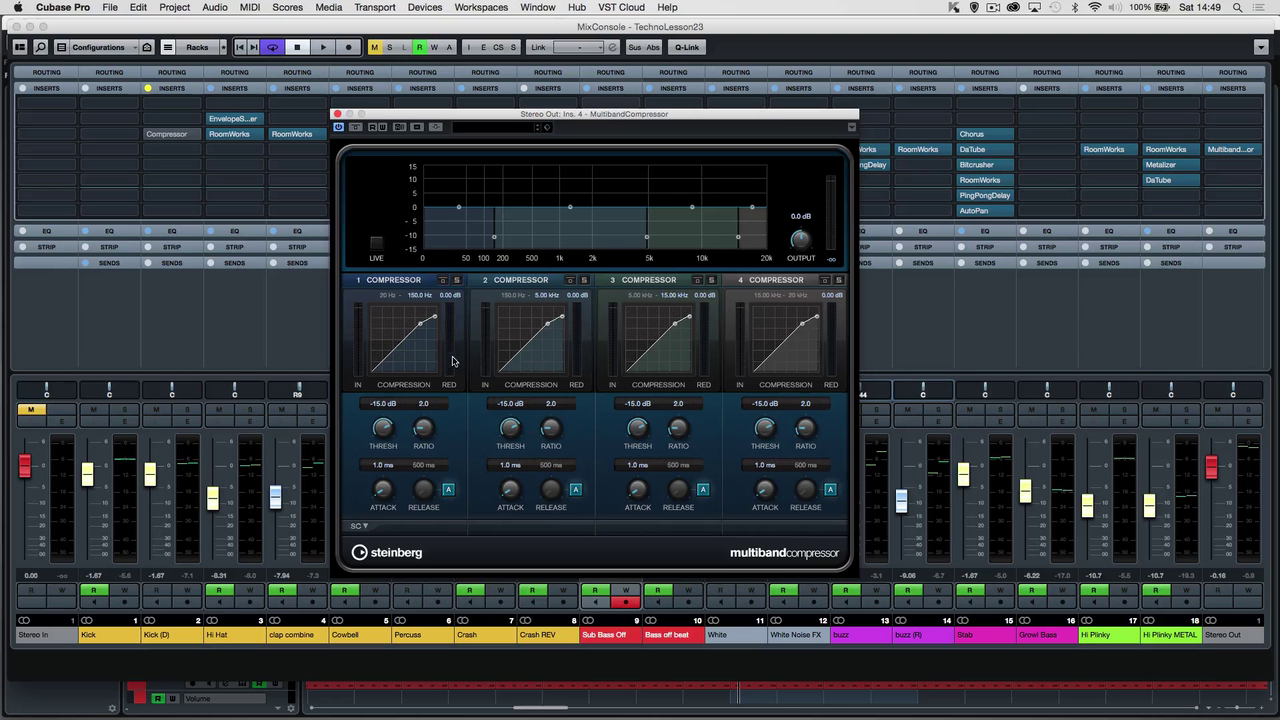This screenshot has width=1280, height=720.
Task: Open the Workspaces menu
Action: coord(481,7)
